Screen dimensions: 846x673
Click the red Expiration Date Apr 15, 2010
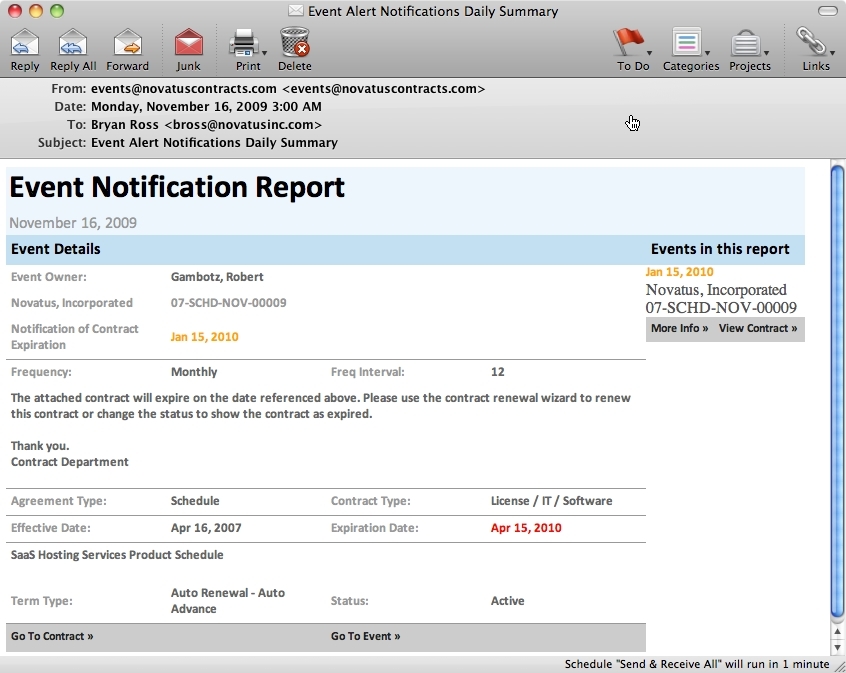526,528
